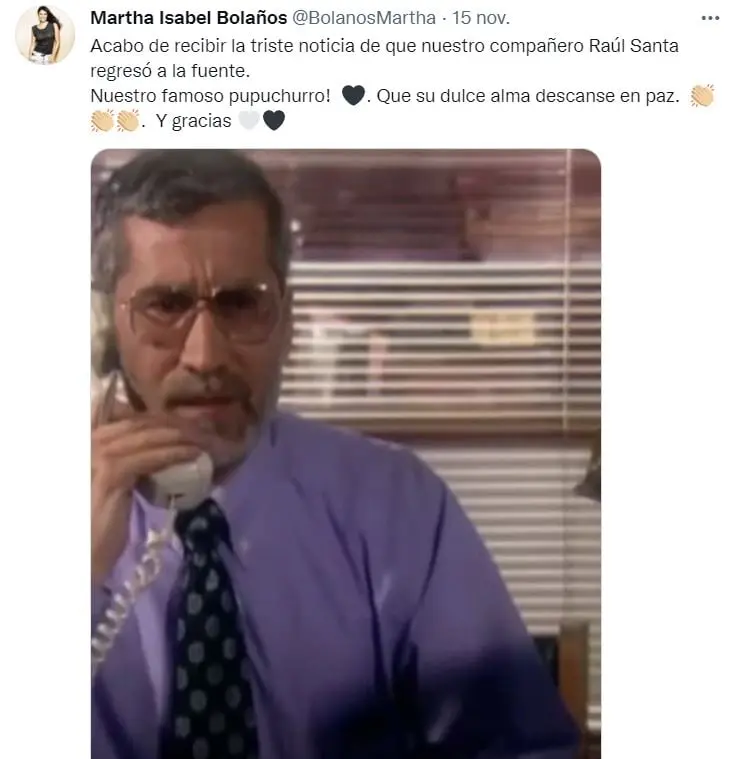Click the phrase 'regresó a la fuente.'

point(170,71)
